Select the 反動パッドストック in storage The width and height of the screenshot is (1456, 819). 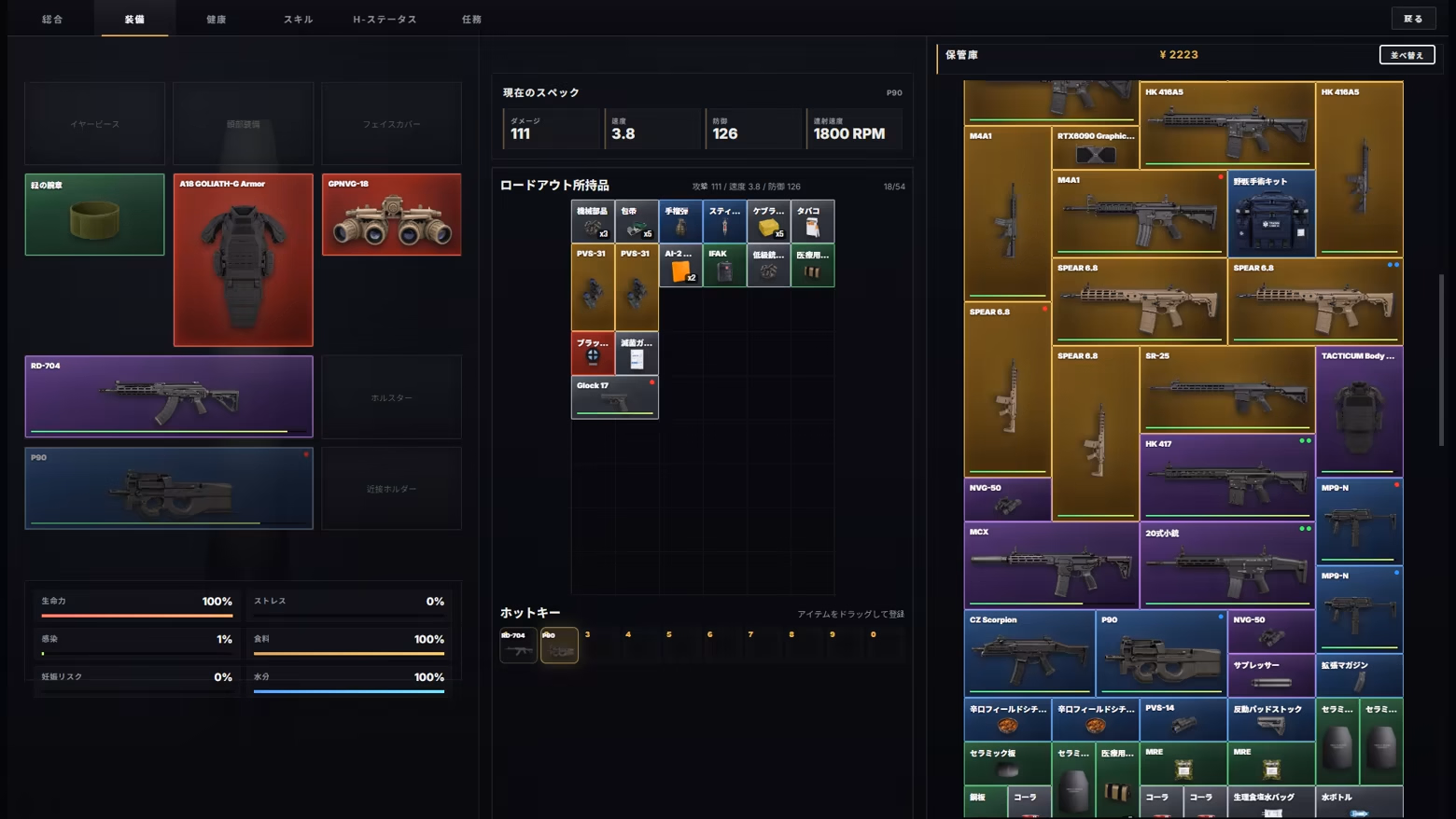1271,719
